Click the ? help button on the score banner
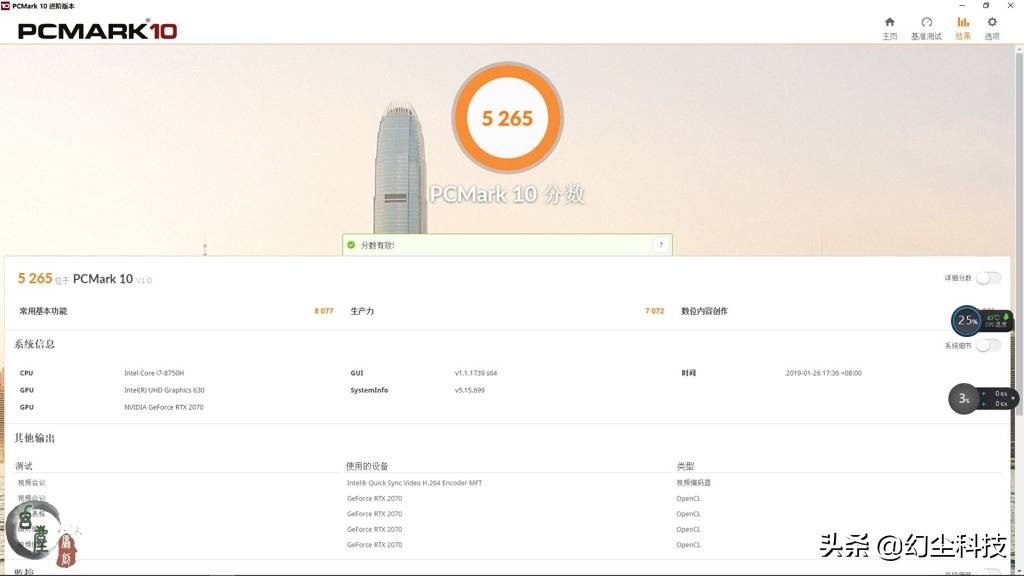Image resolution: width=1024 pixels, height=576 pixels. (x=660, y=244)
